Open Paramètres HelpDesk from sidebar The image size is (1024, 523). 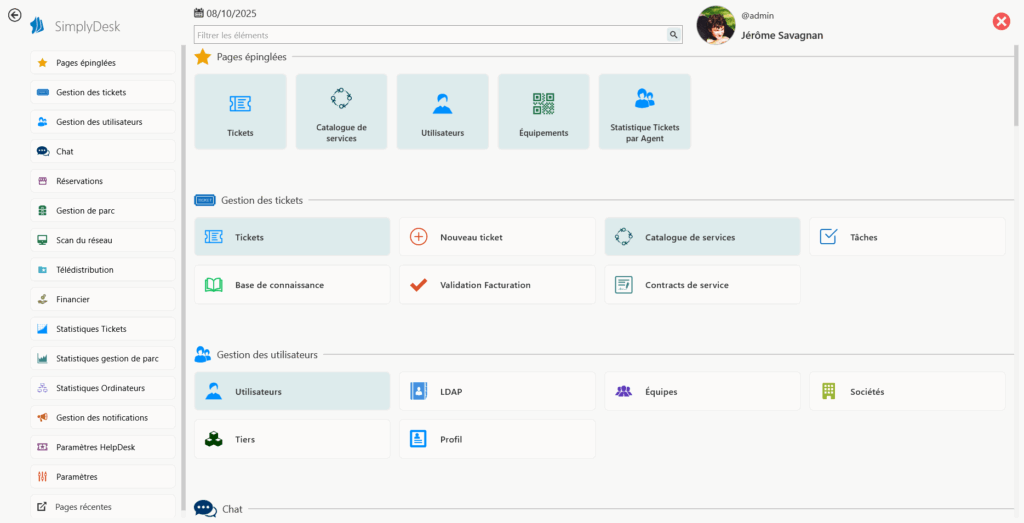click(102, 447)
